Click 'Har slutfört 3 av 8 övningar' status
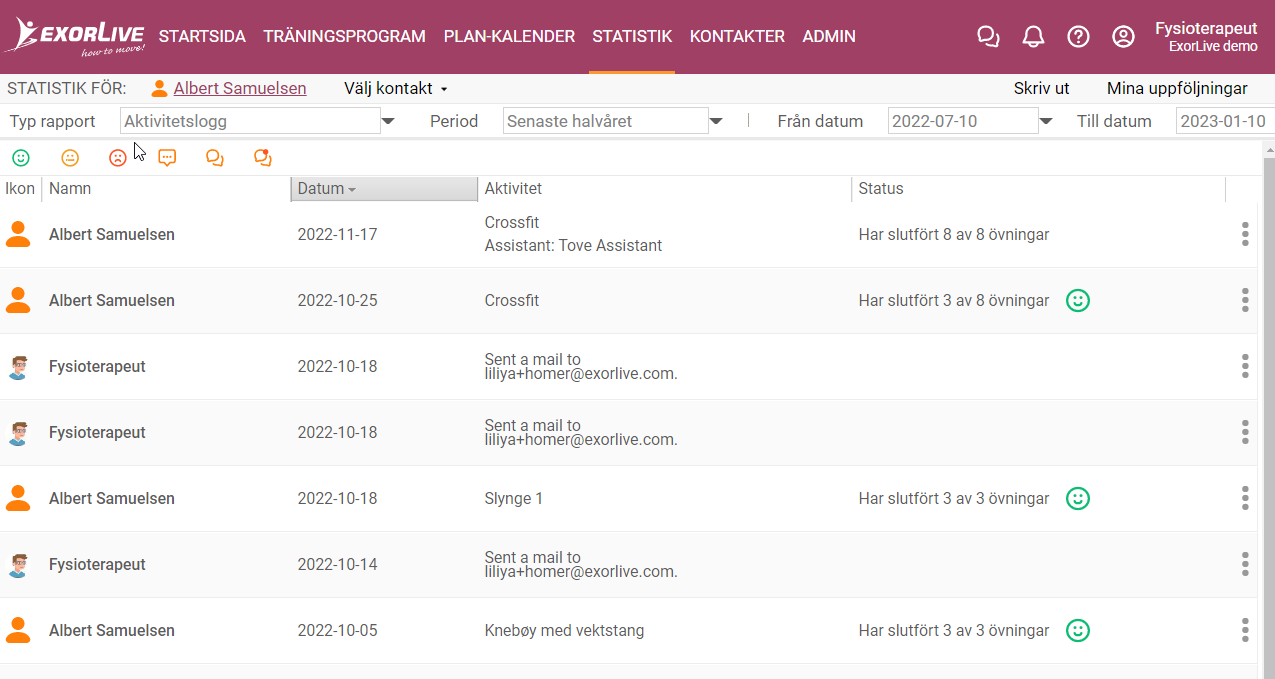 954,300
